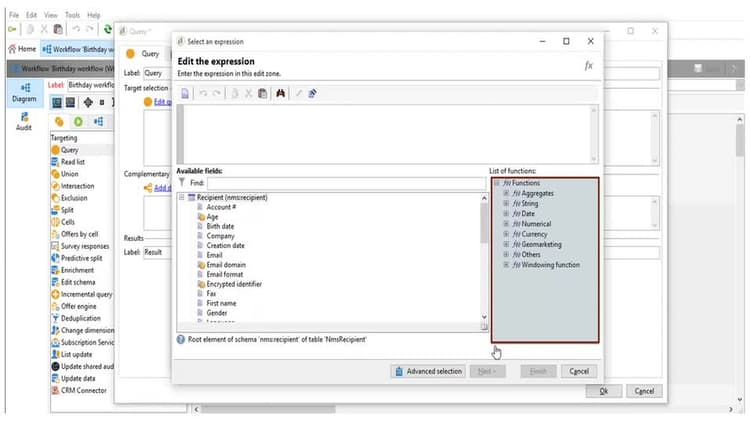The height and width of the screenshot is (421, 750).
Task: Open the Diagram view tab
Action: click(x=24, y=93)
